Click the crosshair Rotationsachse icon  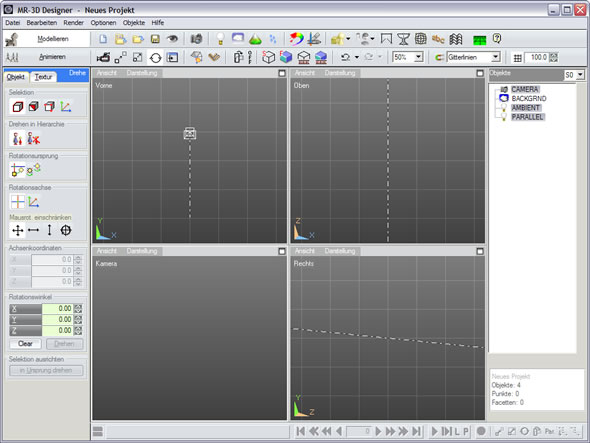(17, 202)
